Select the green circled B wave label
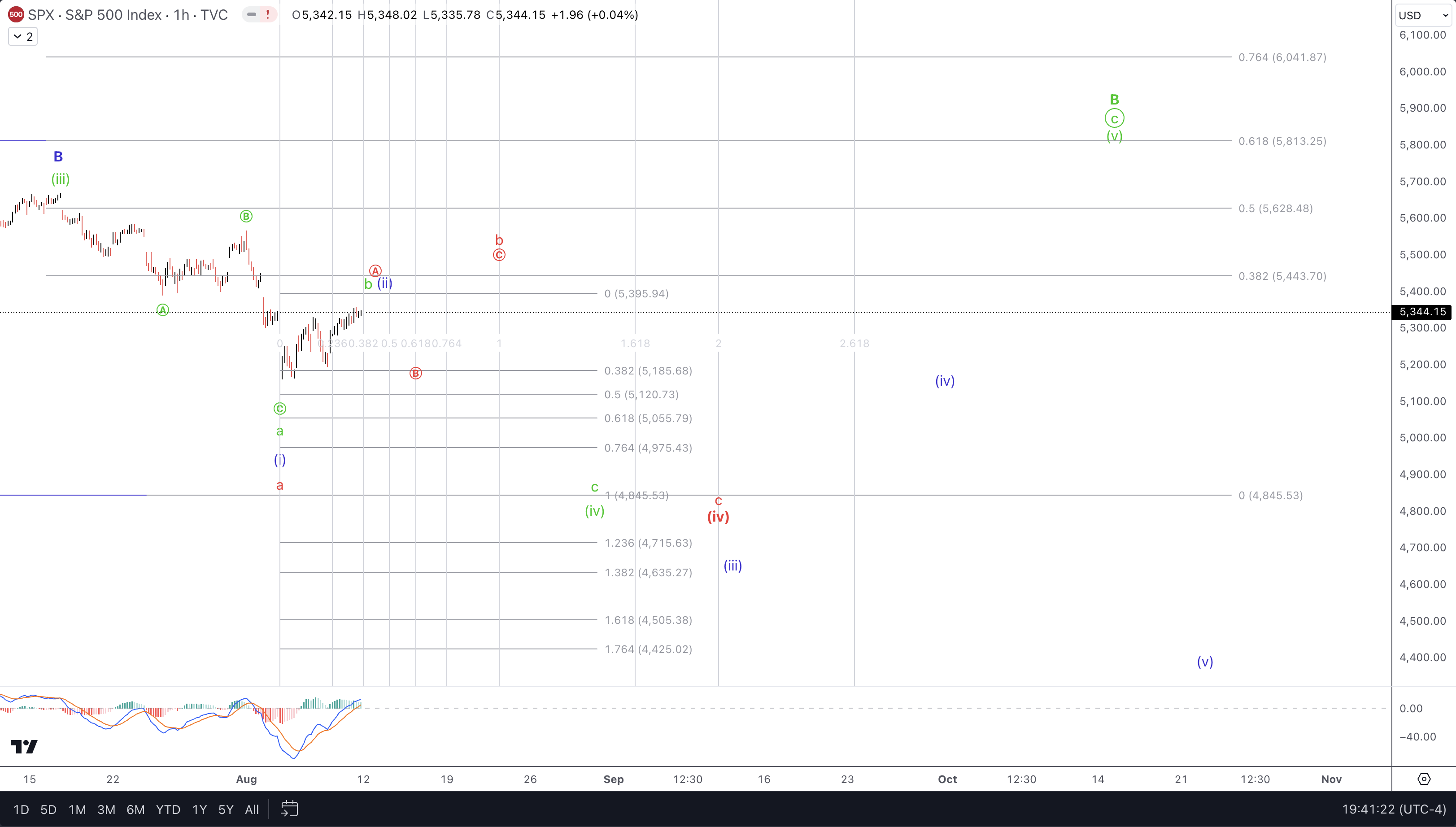Viewport: 1456px width, 827px height. (x=246, y=217)
